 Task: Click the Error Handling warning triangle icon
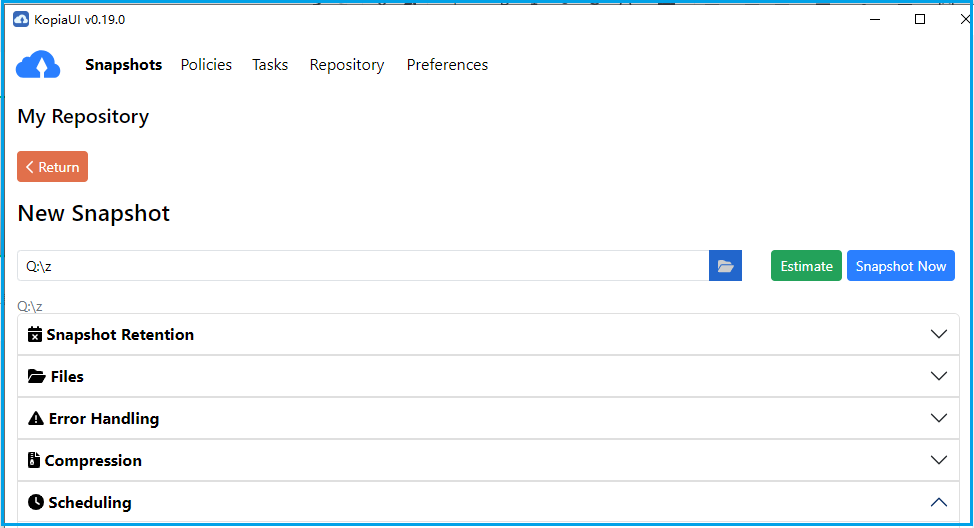[36, 418]
